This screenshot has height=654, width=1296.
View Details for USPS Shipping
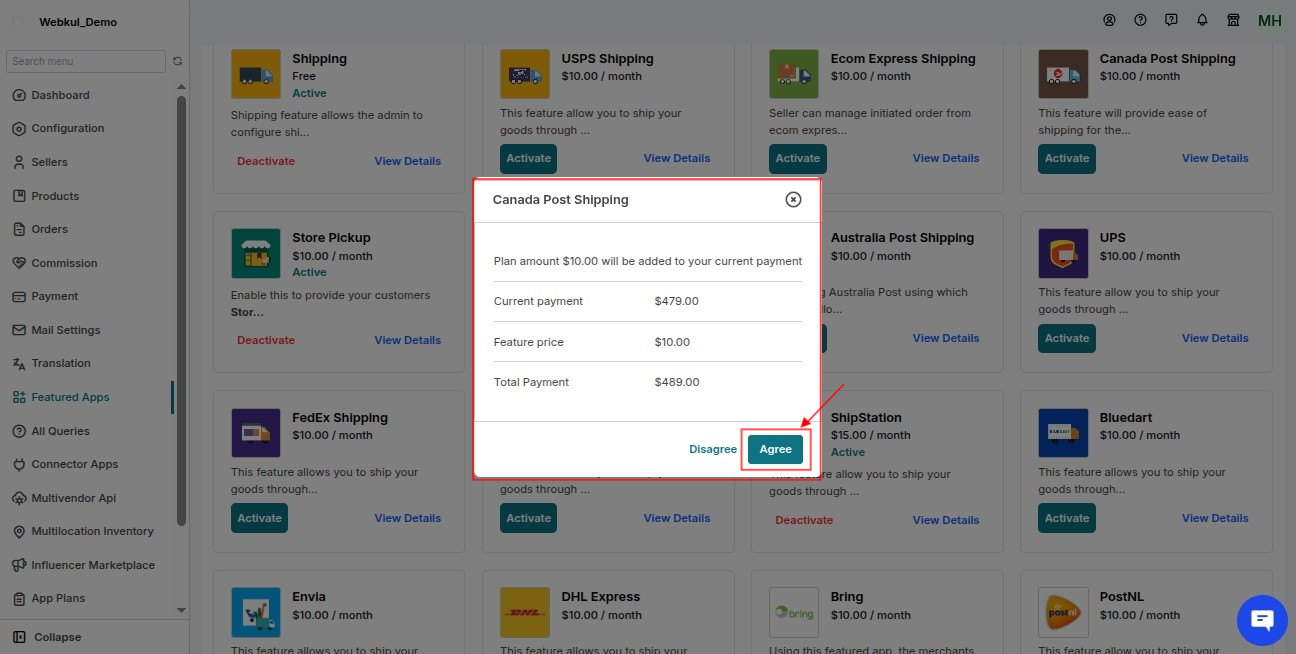(x=677, y=158)
